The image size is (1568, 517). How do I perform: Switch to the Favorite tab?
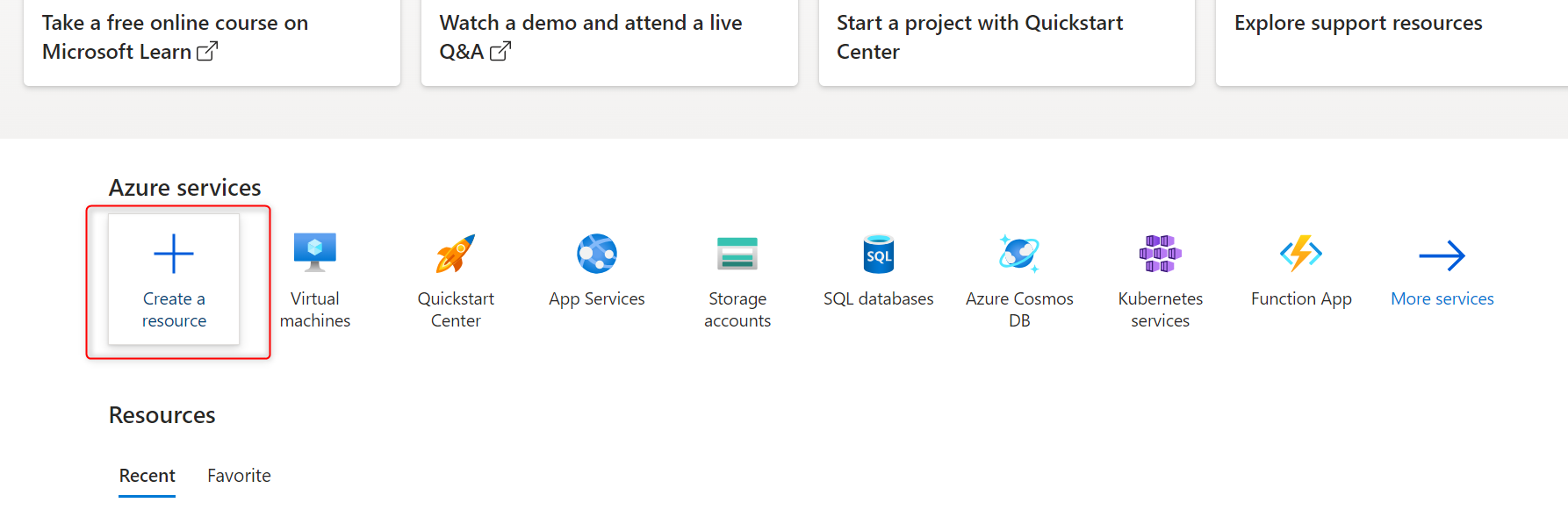(x=239, y=476)
